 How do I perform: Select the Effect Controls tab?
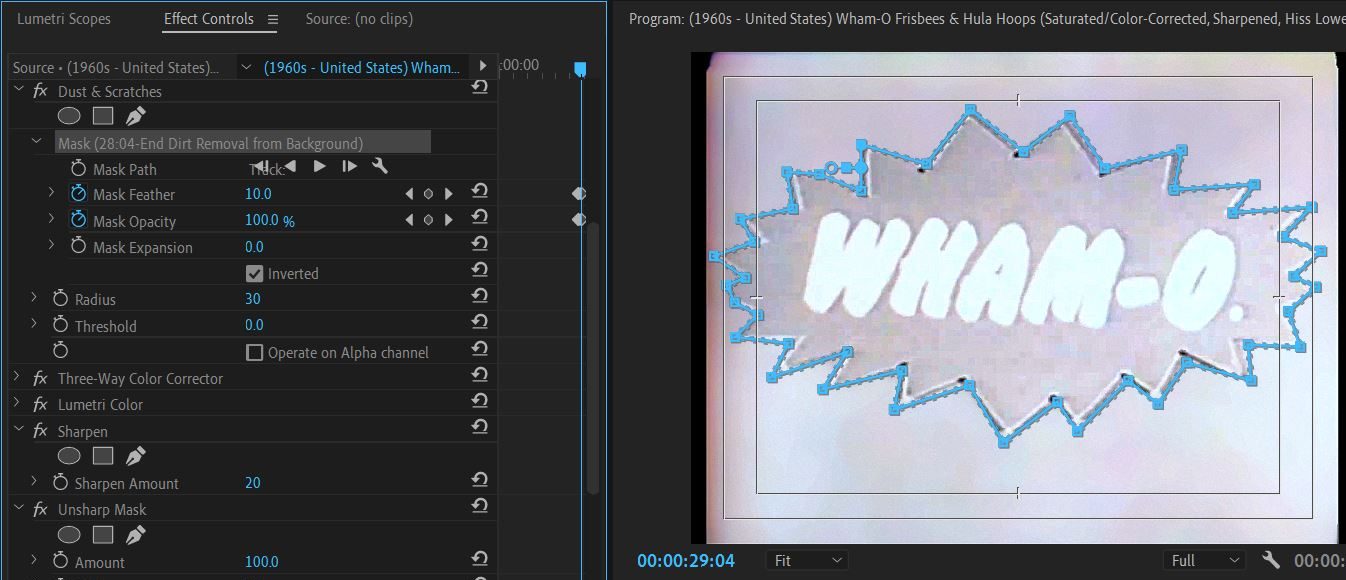(209, 19)
